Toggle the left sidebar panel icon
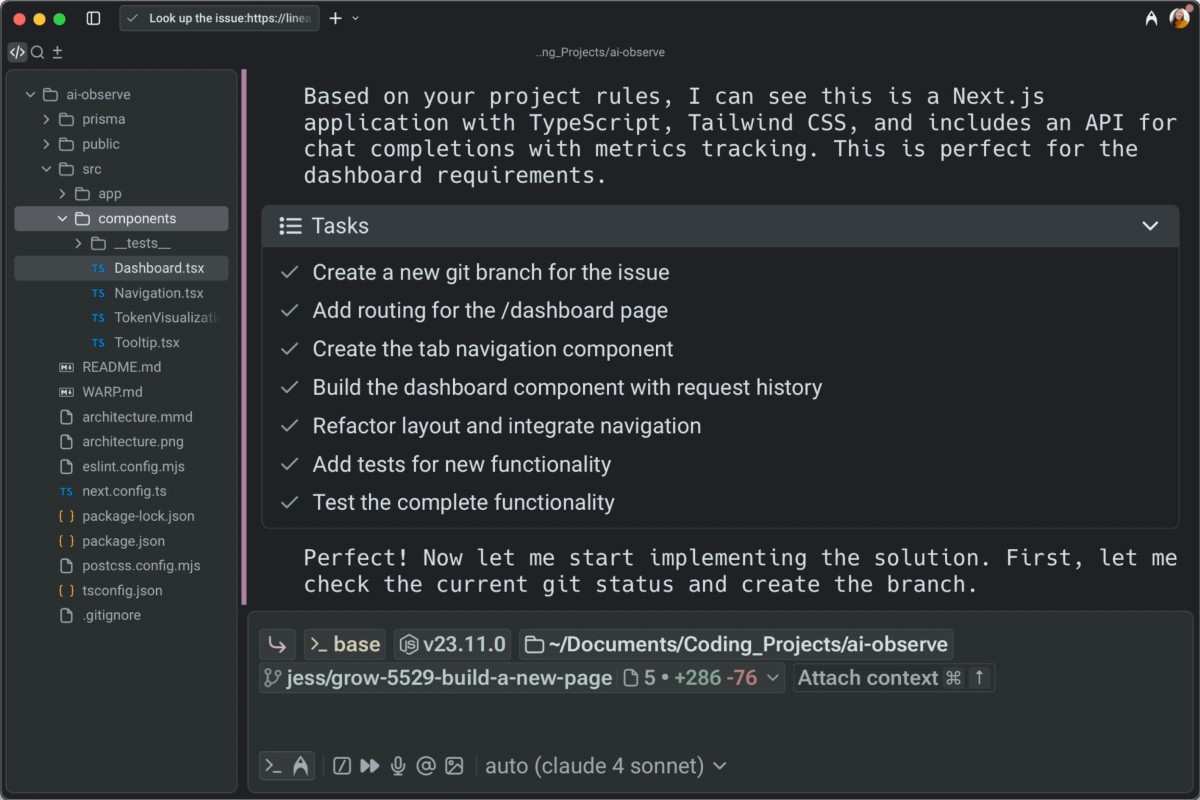This screenshot has width=1200, height=800. click(93, 18)
